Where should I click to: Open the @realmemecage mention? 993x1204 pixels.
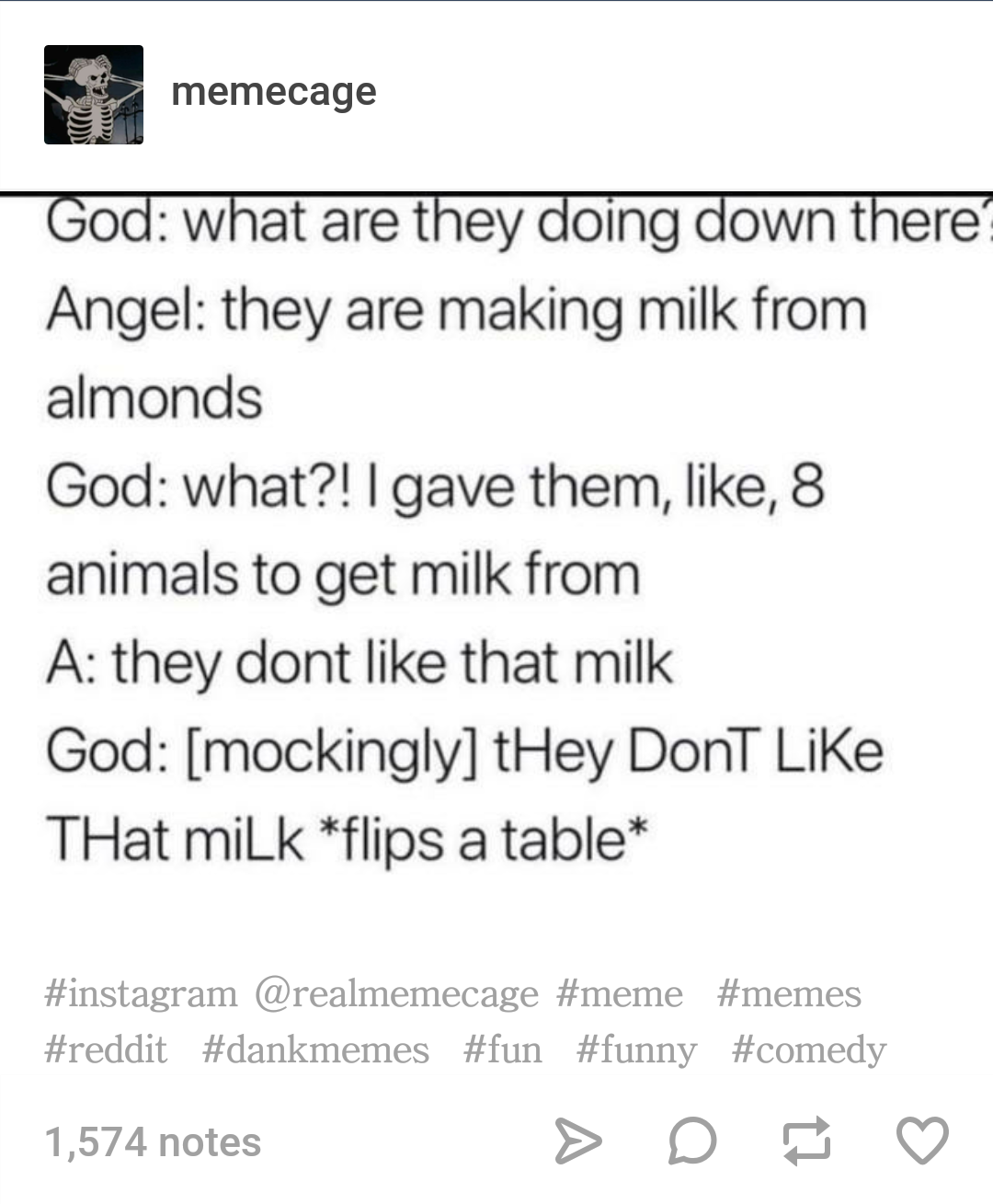coord(395,993)
